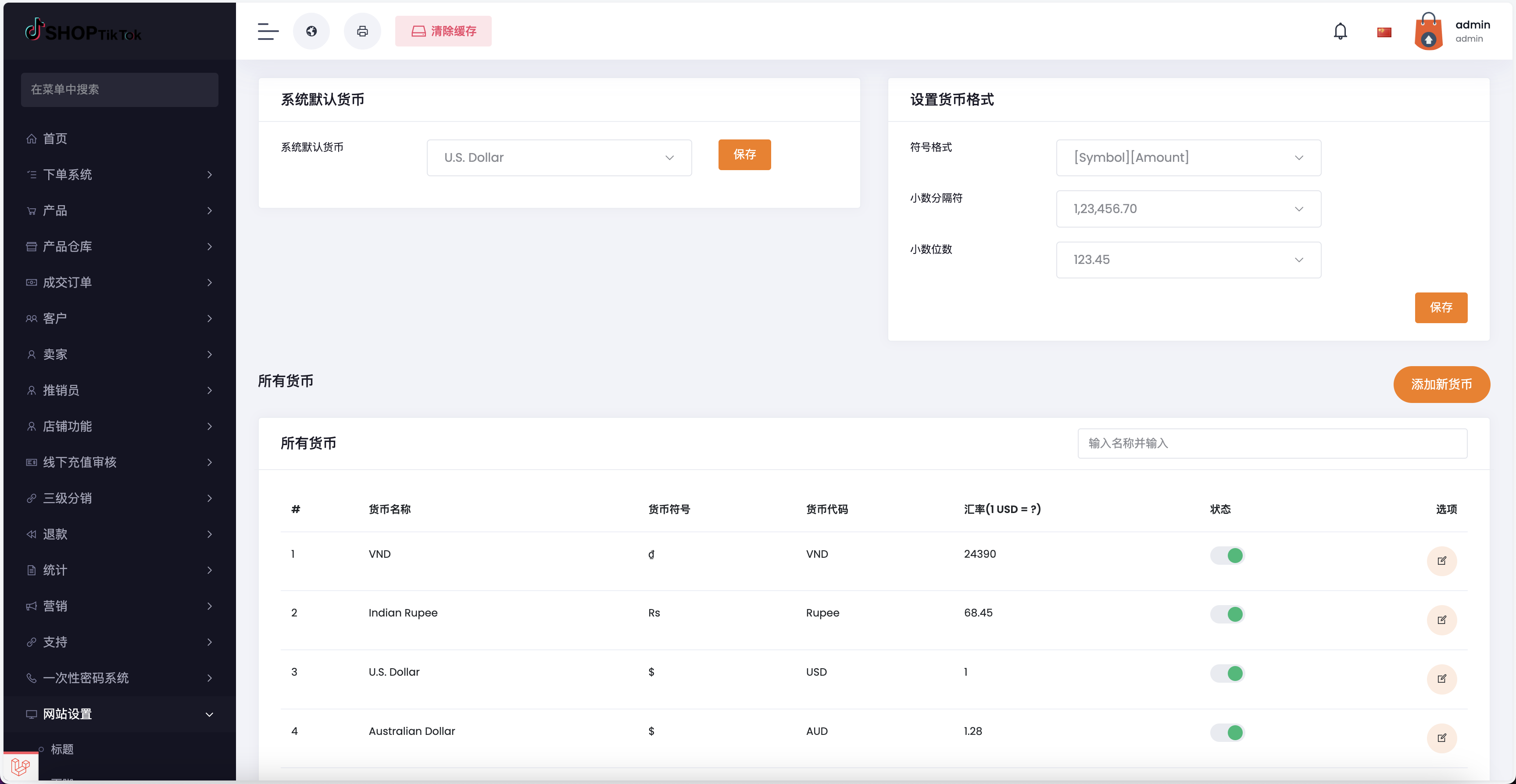1516x784 pixels.
Task: Click the edit icon for the VND row
Action: [1442, 560]
